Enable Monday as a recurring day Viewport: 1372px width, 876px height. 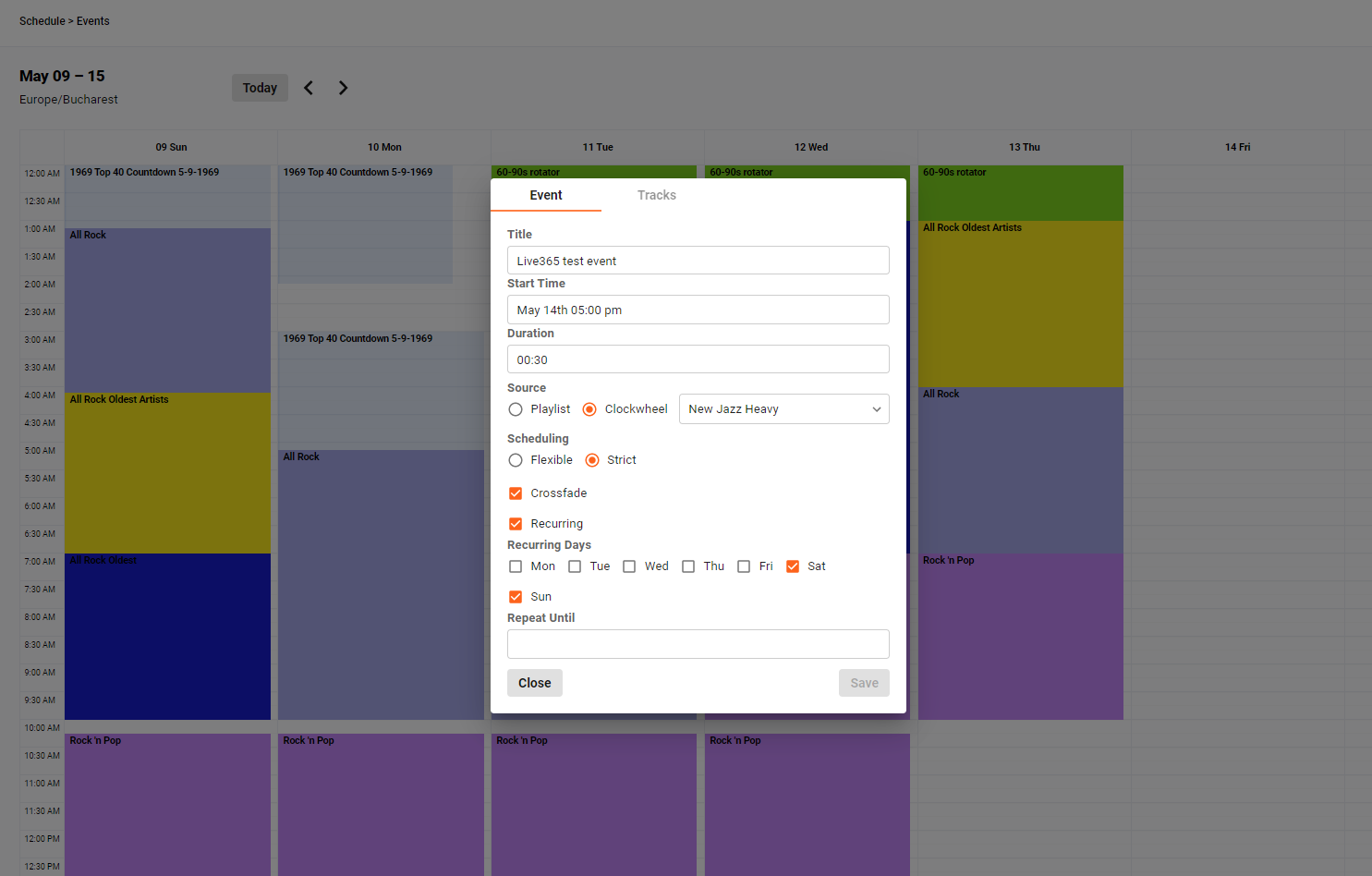tap(516, 566)
